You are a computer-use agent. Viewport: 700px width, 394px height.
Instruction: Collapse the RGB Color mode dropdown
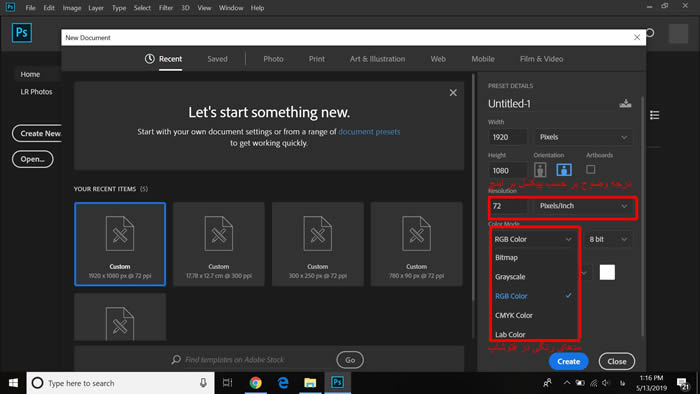click(x=533, y=239)
